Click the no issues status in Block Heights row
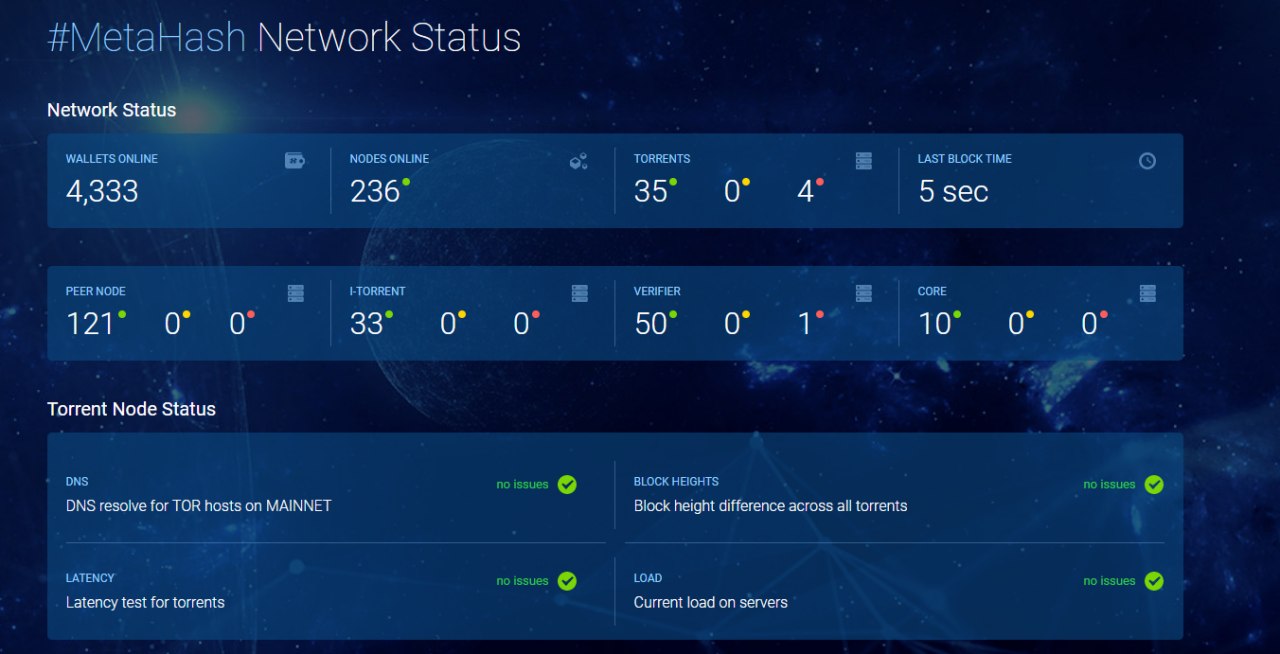 (x=1110, y=484)
